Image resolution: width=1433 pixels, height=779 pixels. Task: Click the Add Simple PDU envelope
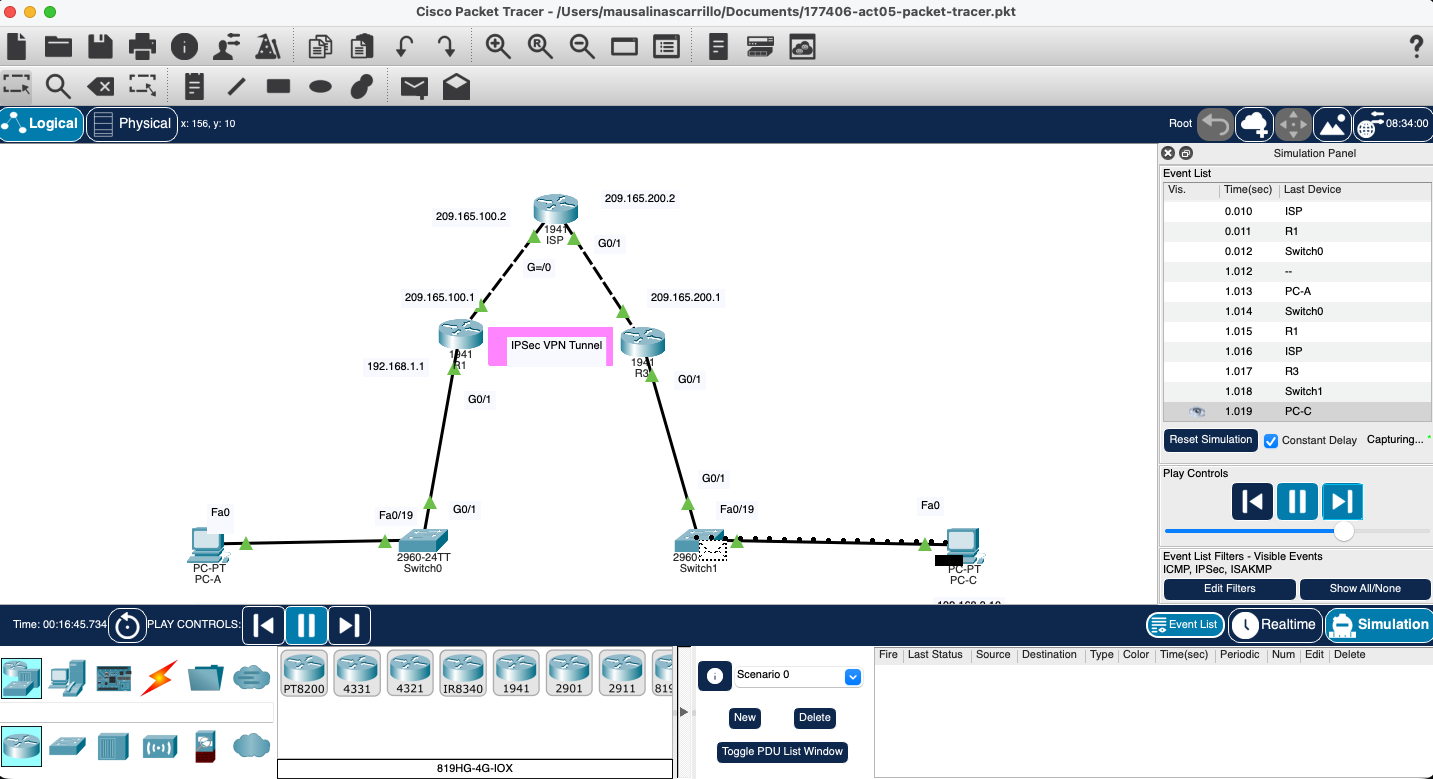pyautogui.click(x=414, y=87)
